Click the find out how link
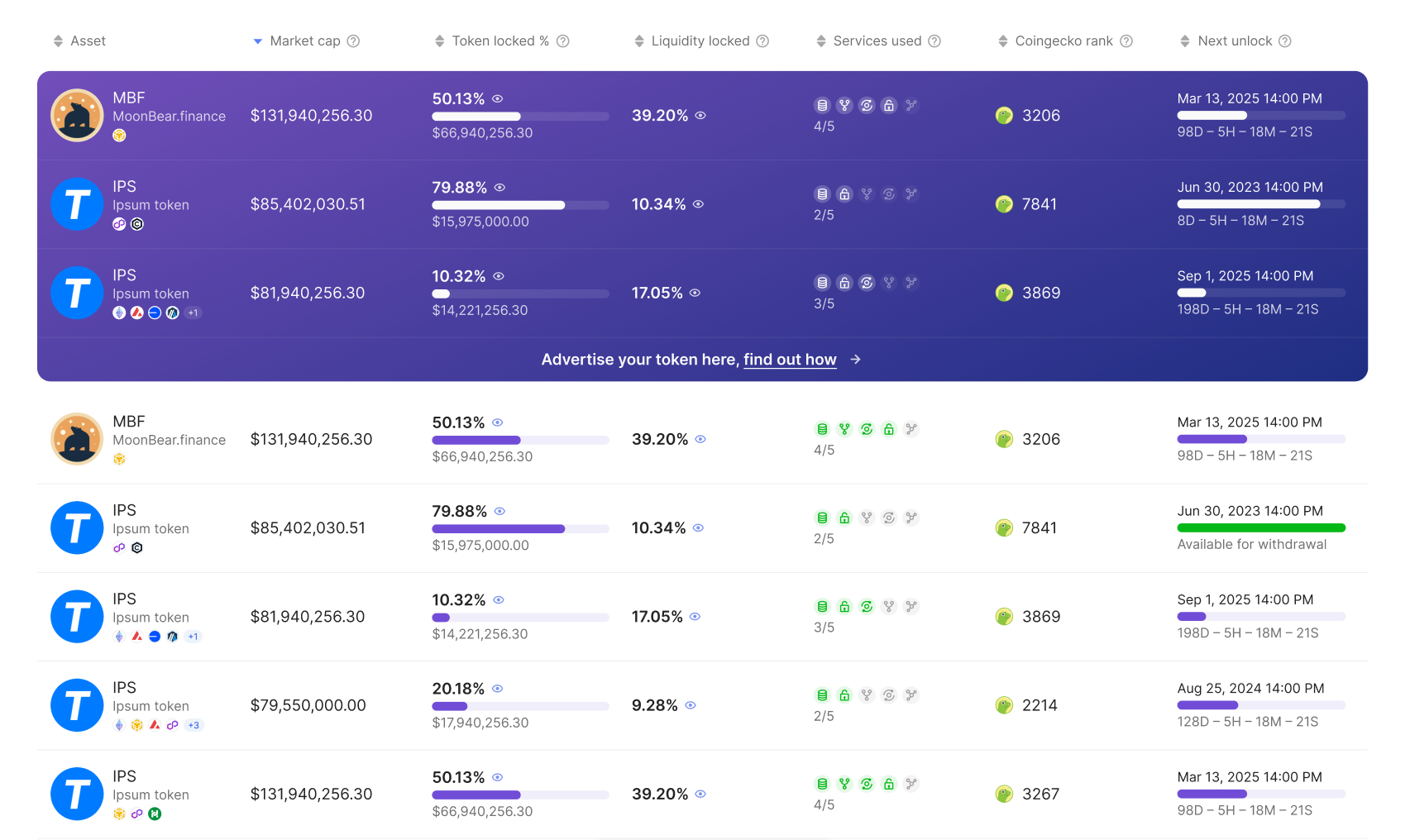The height and width of the screenshot is (840, 1410). click(x=790, y=360)
